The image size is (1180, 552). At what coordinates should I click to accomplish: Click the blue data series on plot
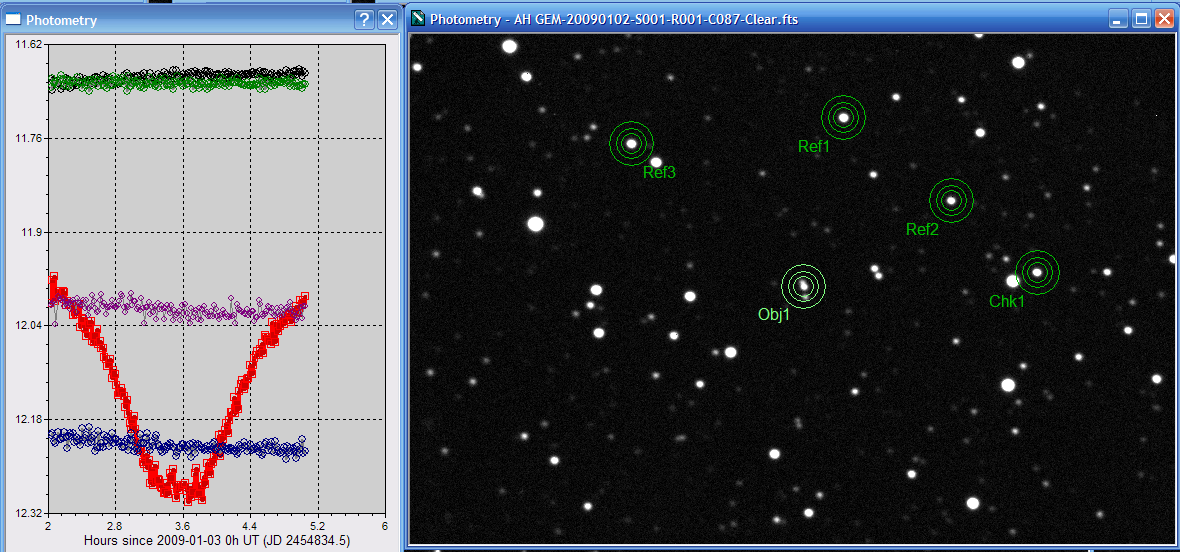click(100, 440)
